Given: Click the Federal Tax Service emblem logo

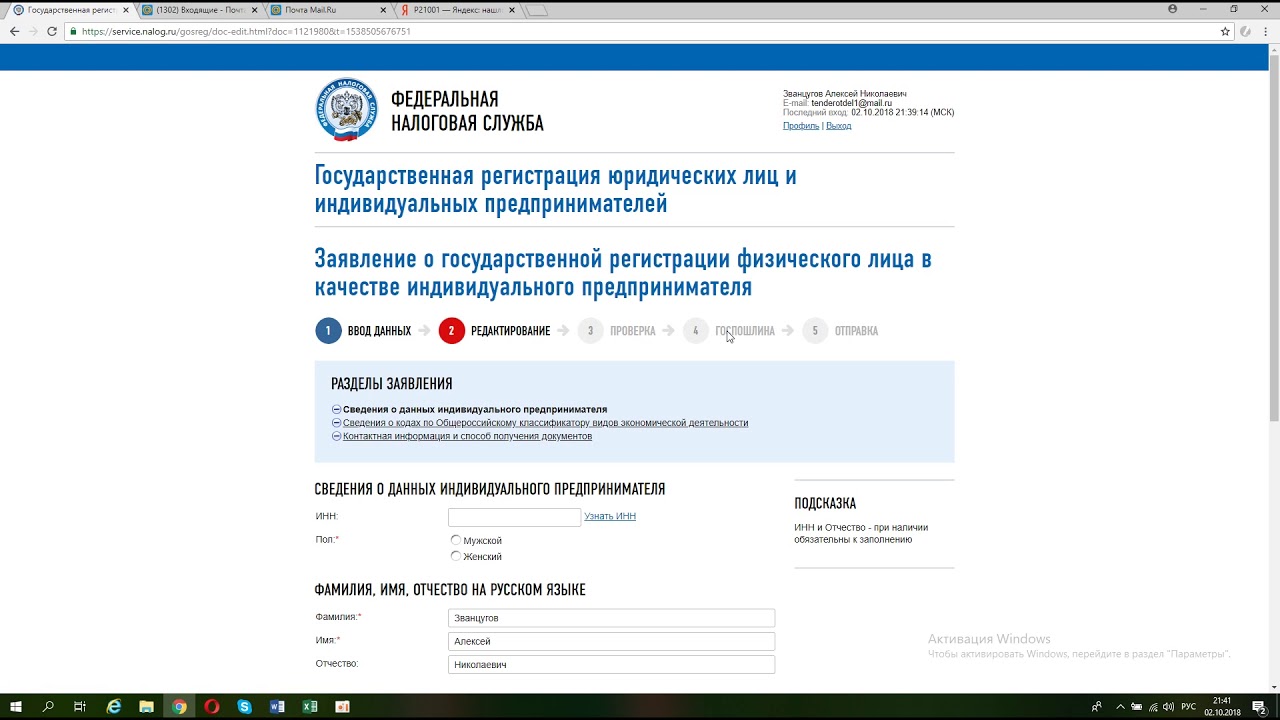Looking at the screenshot, I should coord(347,110).
